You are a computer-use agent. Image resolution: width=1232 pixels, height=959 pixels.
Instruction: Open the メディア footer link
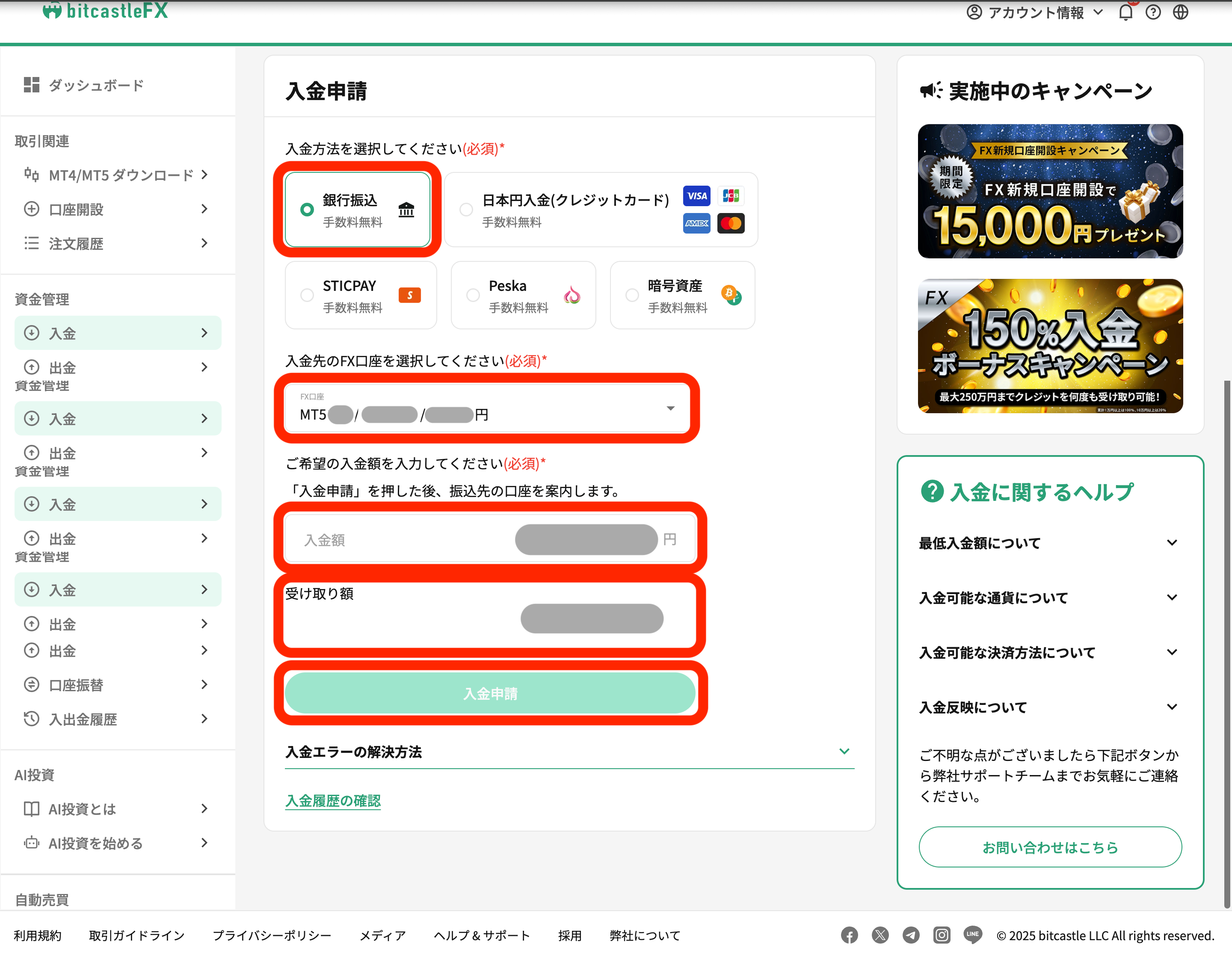coord(383,935)
